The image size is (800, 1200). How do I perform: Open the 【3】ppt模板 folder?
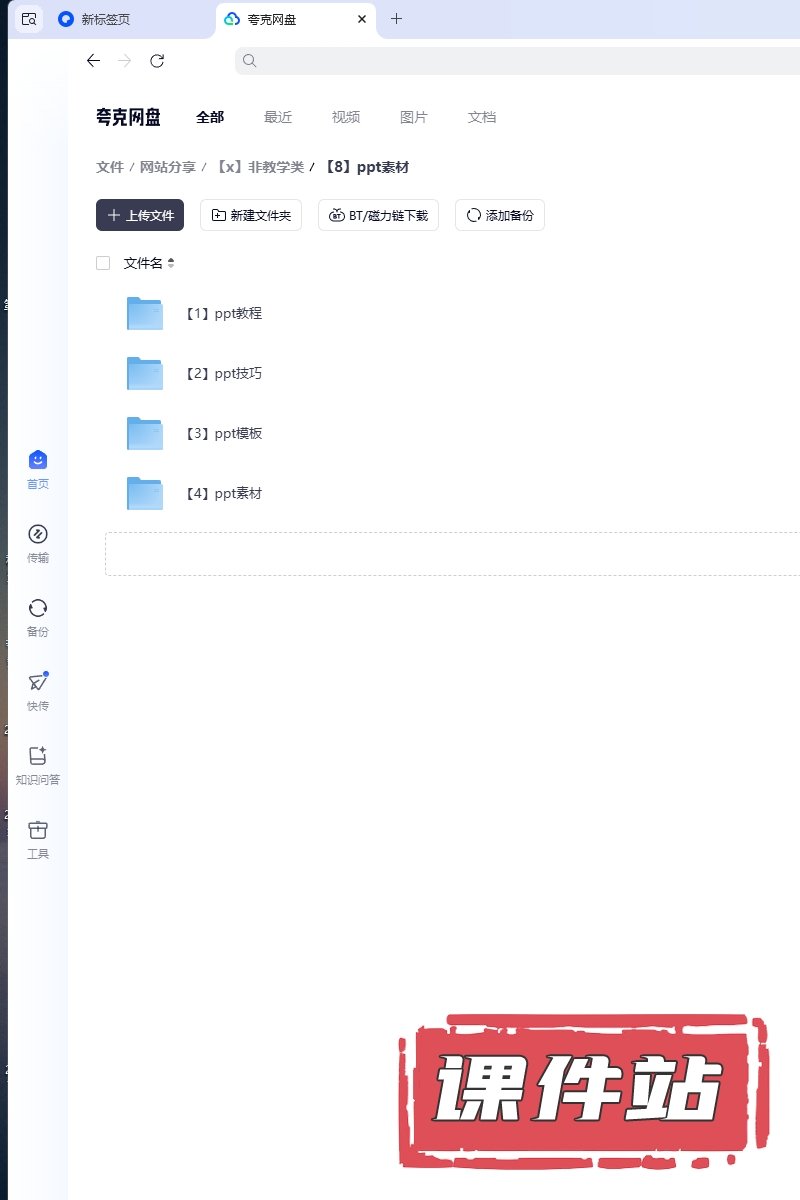tap(224, 433)
